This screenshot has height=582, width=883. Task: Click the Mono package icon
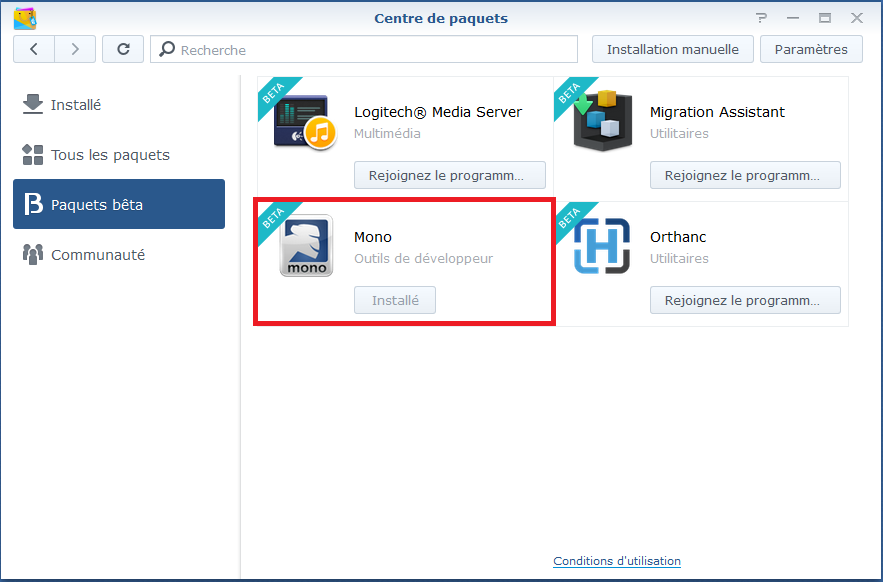click(x=305, y=247)
